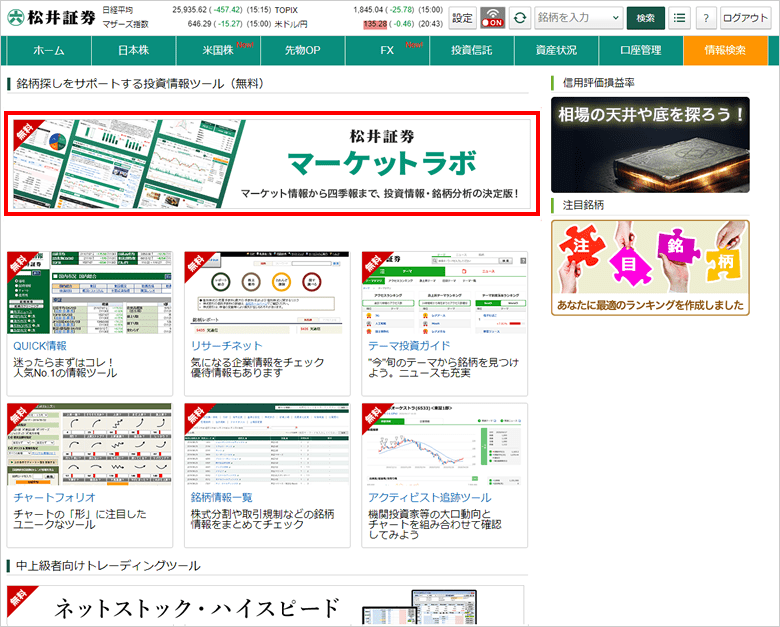The image size is (780, 627).
Task: Open the ホーム tab
Action: 49,50
